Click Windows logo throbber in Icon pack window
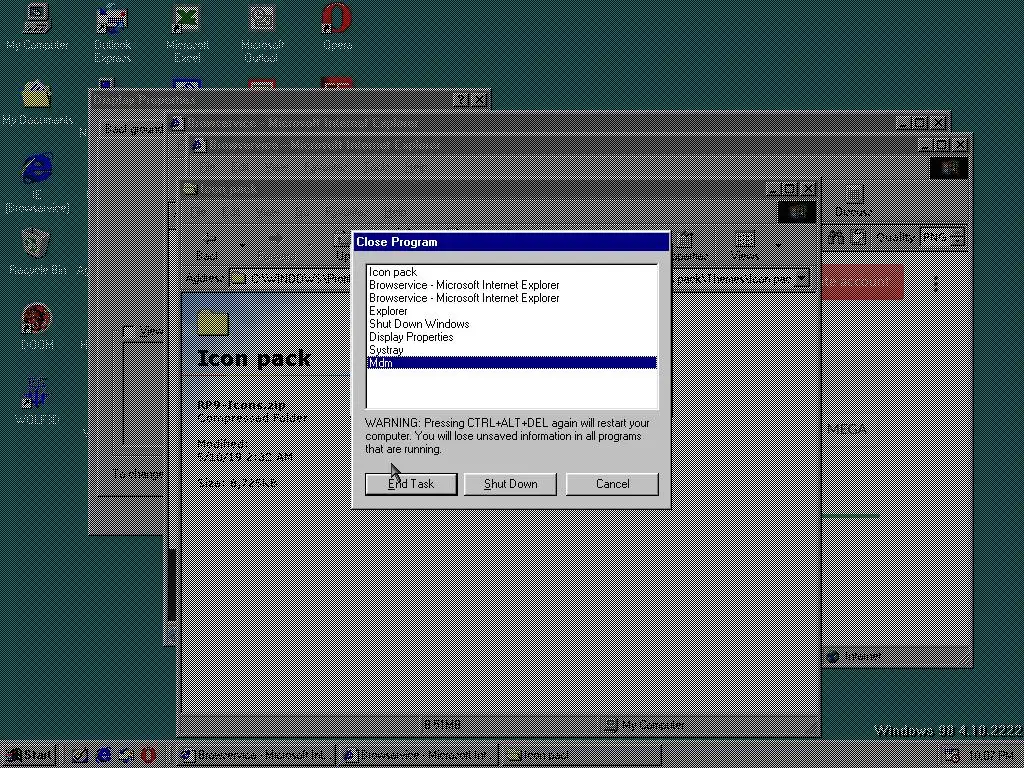The width and height of the screenshot is (1024, 768). 797,212
